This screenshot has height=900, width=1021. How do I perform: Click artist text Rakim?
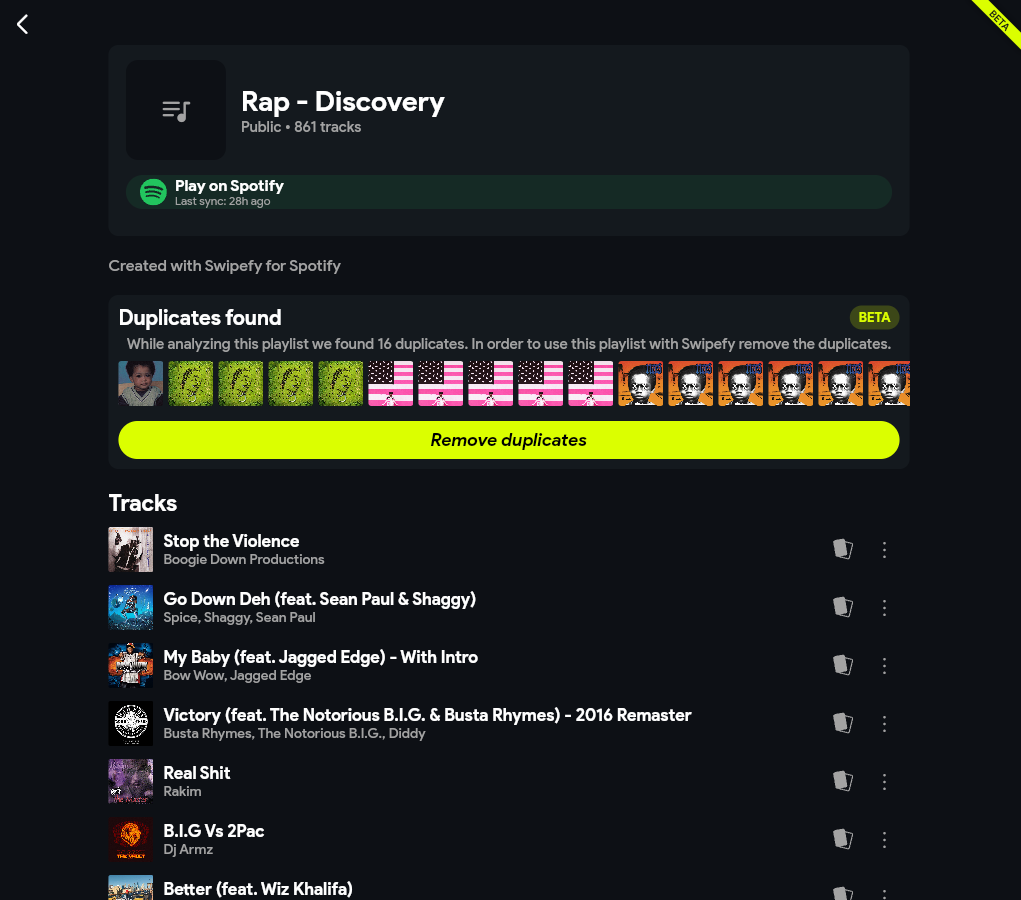[x=182, y=791]
